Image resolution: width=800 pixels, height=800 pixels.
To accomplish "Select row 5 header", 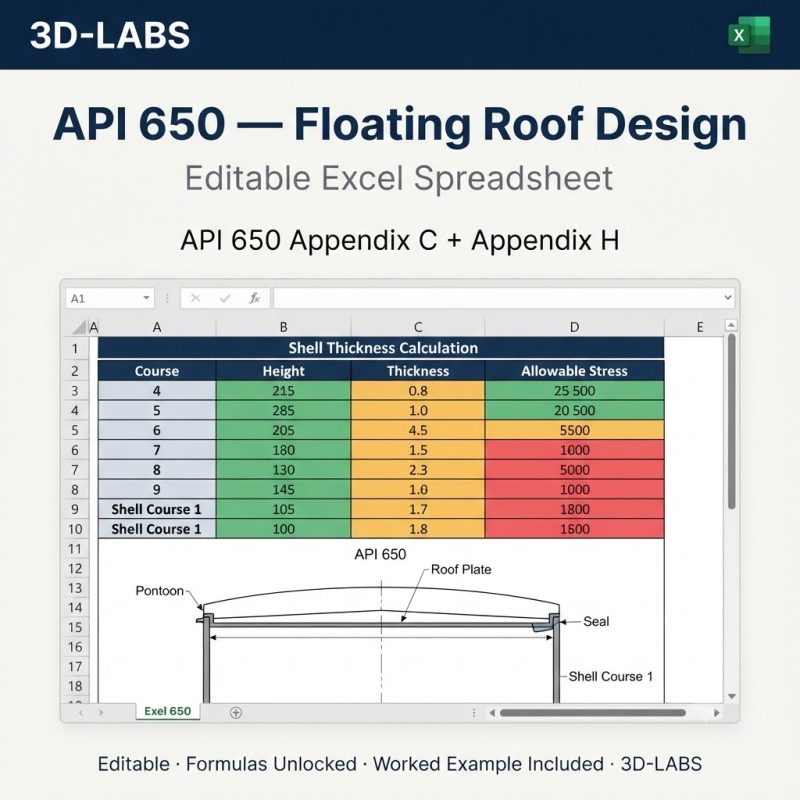I will 75,430.
